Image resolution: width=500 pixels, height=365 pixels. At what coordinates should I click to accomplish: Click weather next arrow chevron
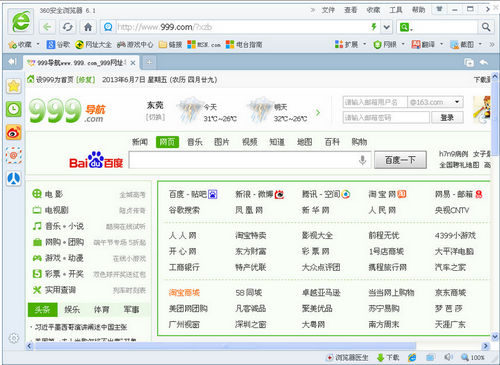[318, 113]
